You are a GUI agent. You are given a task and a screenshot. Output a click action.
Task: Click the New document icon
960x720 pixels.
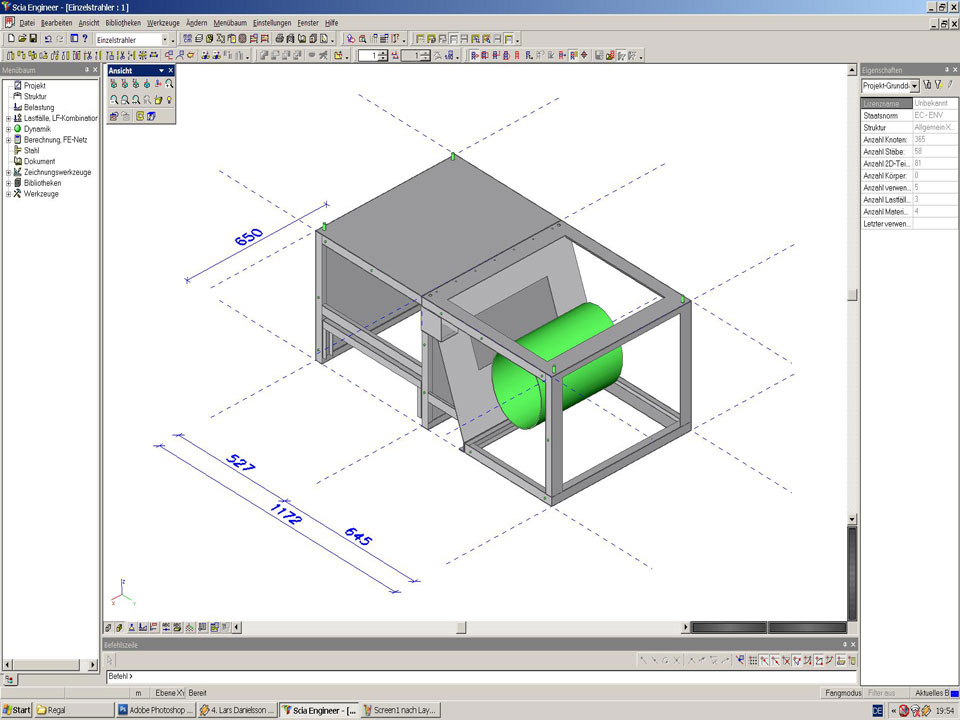(10, 39)
